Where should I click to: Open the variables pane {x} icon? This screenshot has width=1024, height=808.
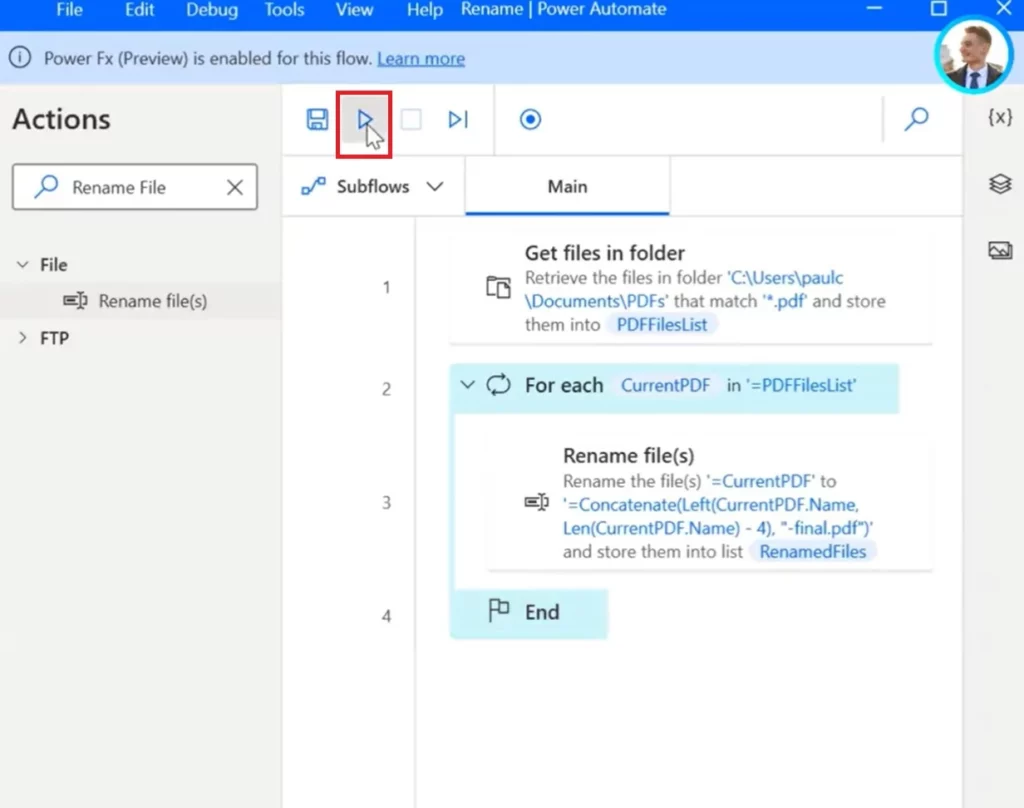coord(1000,118)
